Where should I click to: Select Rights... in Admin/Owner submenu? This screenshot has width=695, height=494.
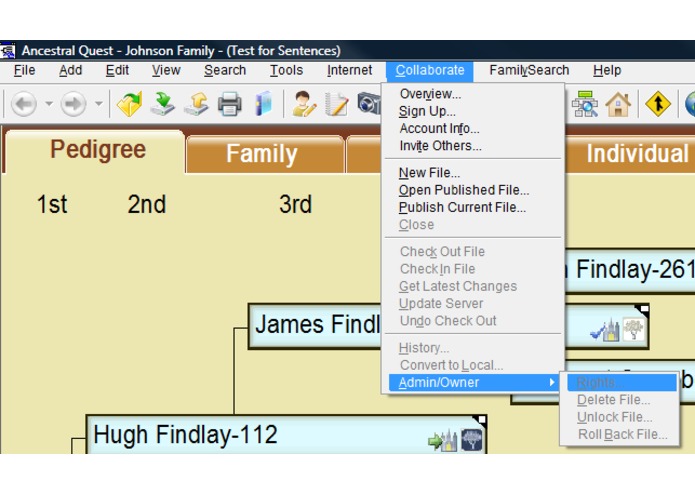[x=622, y=382]
